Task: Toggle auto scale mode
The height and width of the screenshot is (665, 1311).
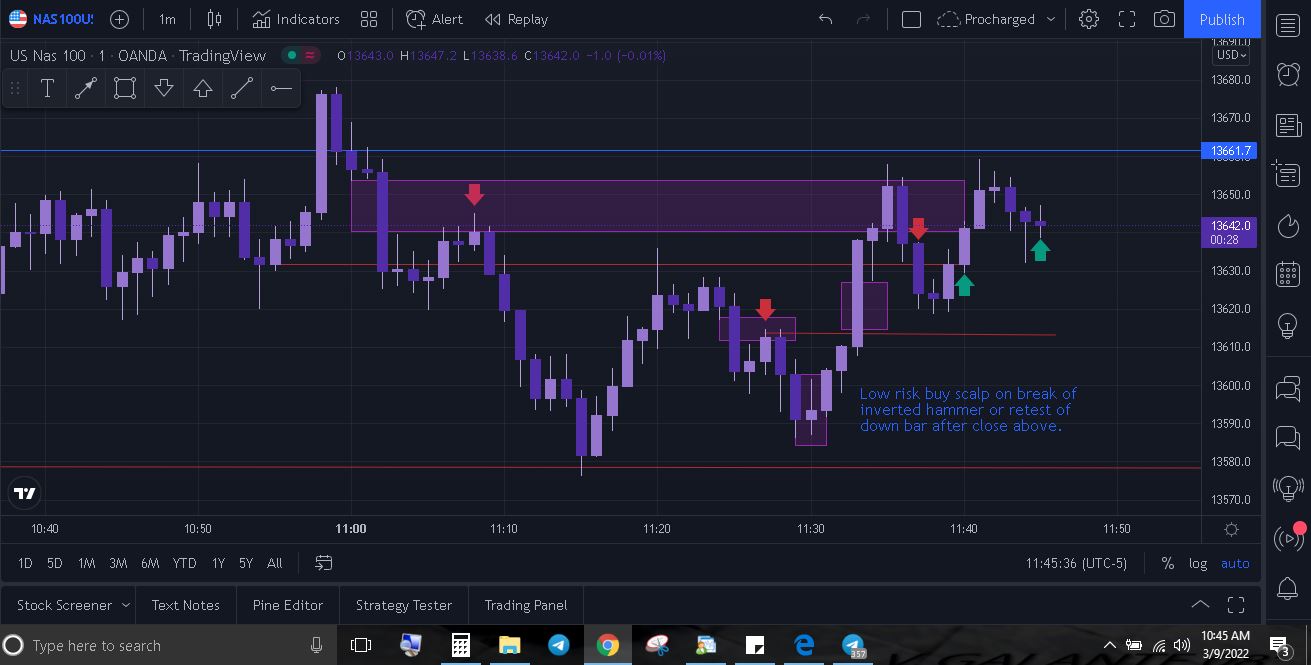Action: (1235, 563)
